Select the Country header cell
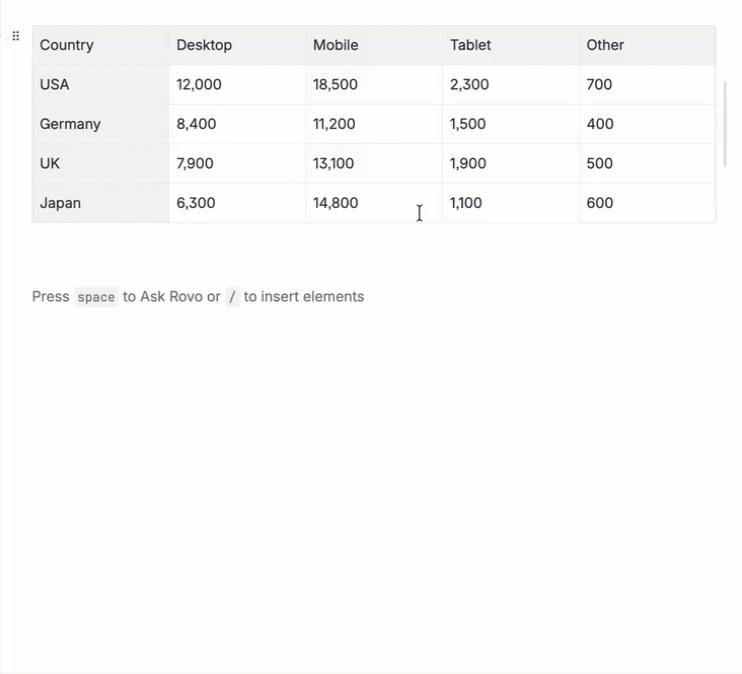This screenshot has width=742, height=674. tap(101, 45)
